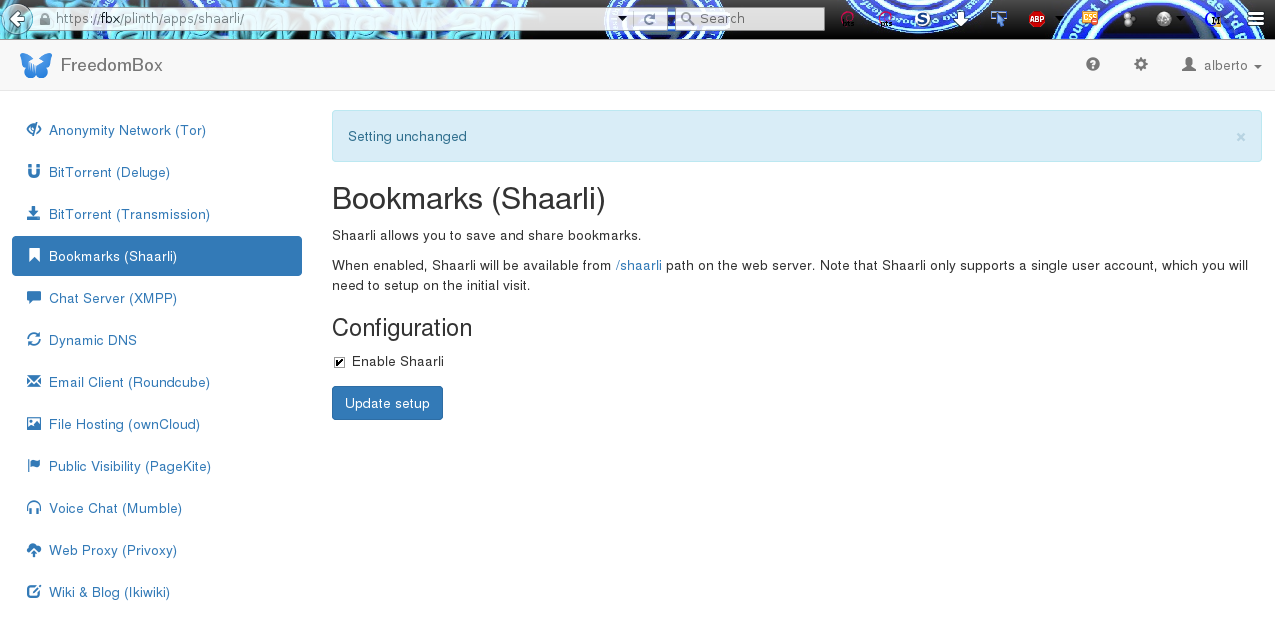Open the browser hamburger menu
This screenshot has width=1275, height=628.
tap(1255, 18)
